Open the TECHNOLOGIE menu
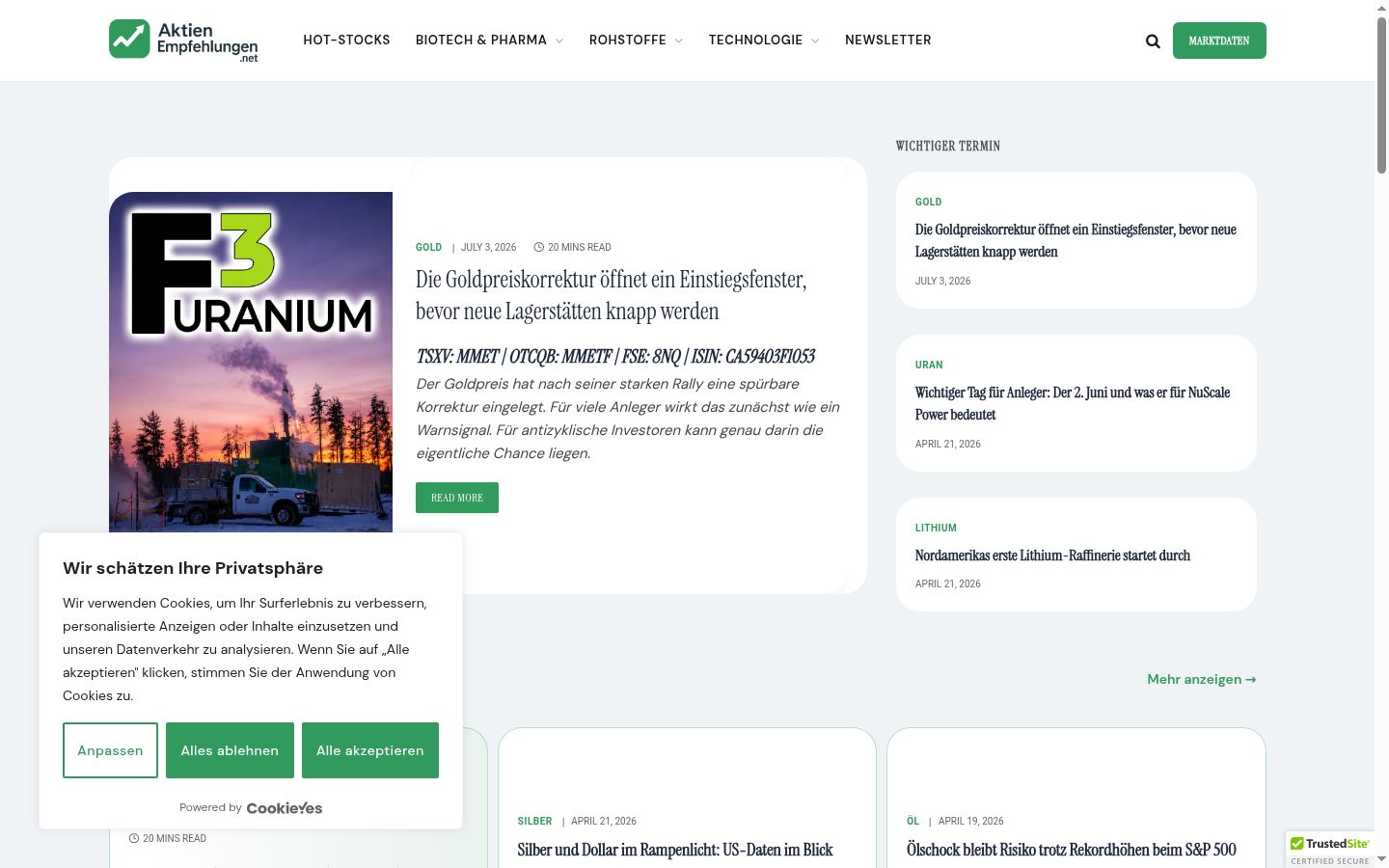The width and height of the screenshot is (1389, 868). 755,40
